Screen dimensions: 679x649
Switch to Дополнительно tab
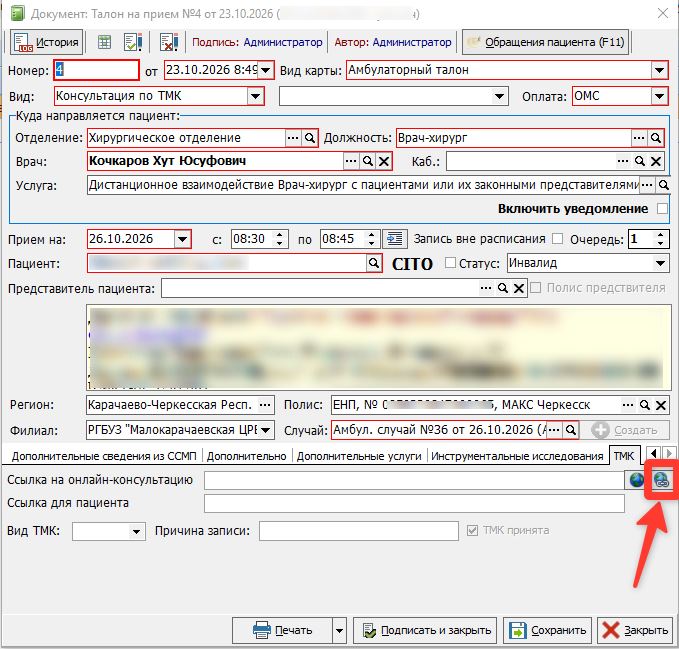[246, 456]
